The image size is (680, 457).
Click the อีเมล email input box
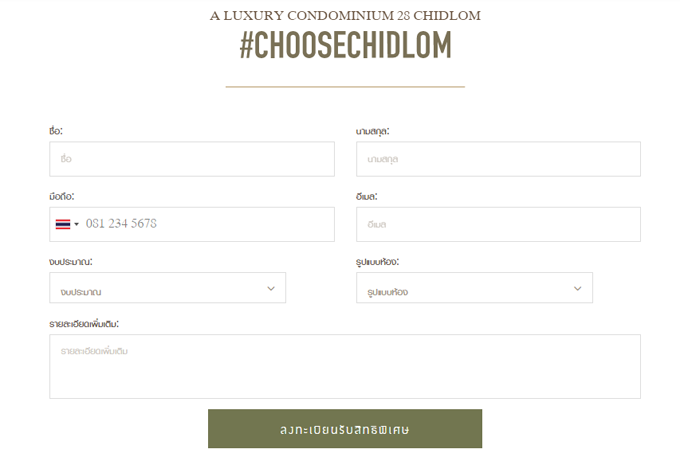[498, 224]
